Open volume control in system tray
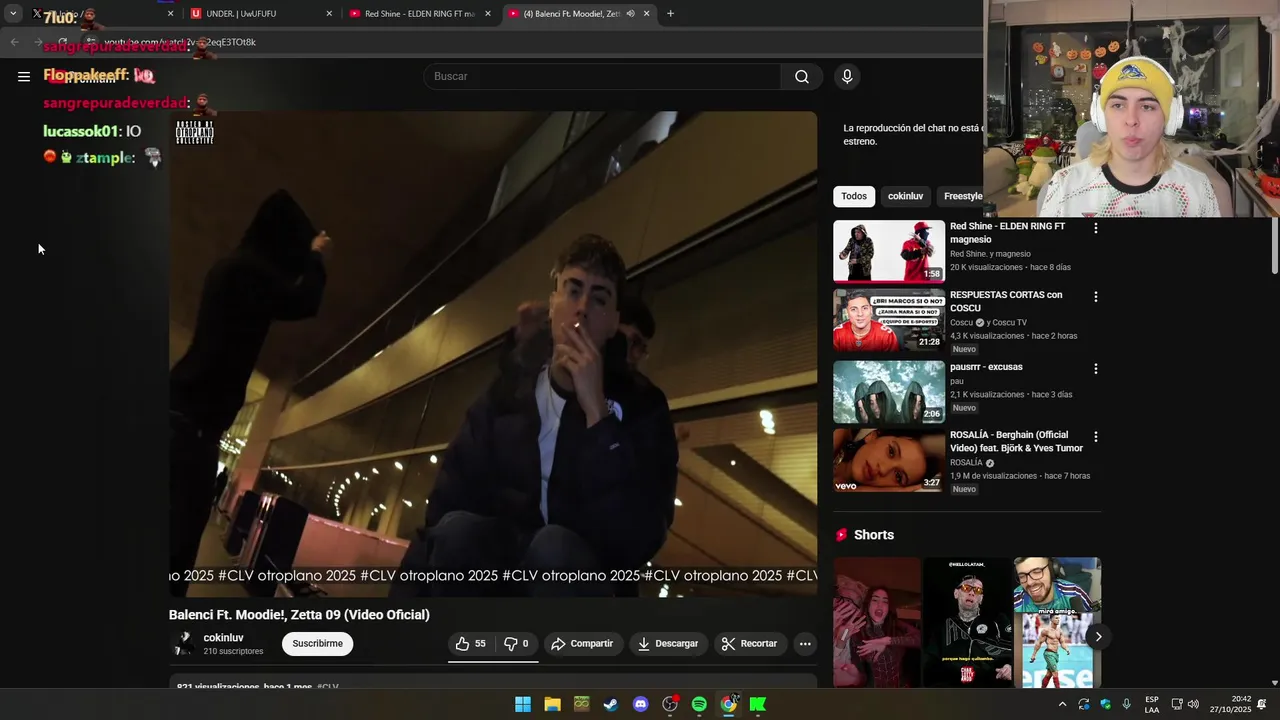The image size is (1280, 720). tap(1194, 704)
